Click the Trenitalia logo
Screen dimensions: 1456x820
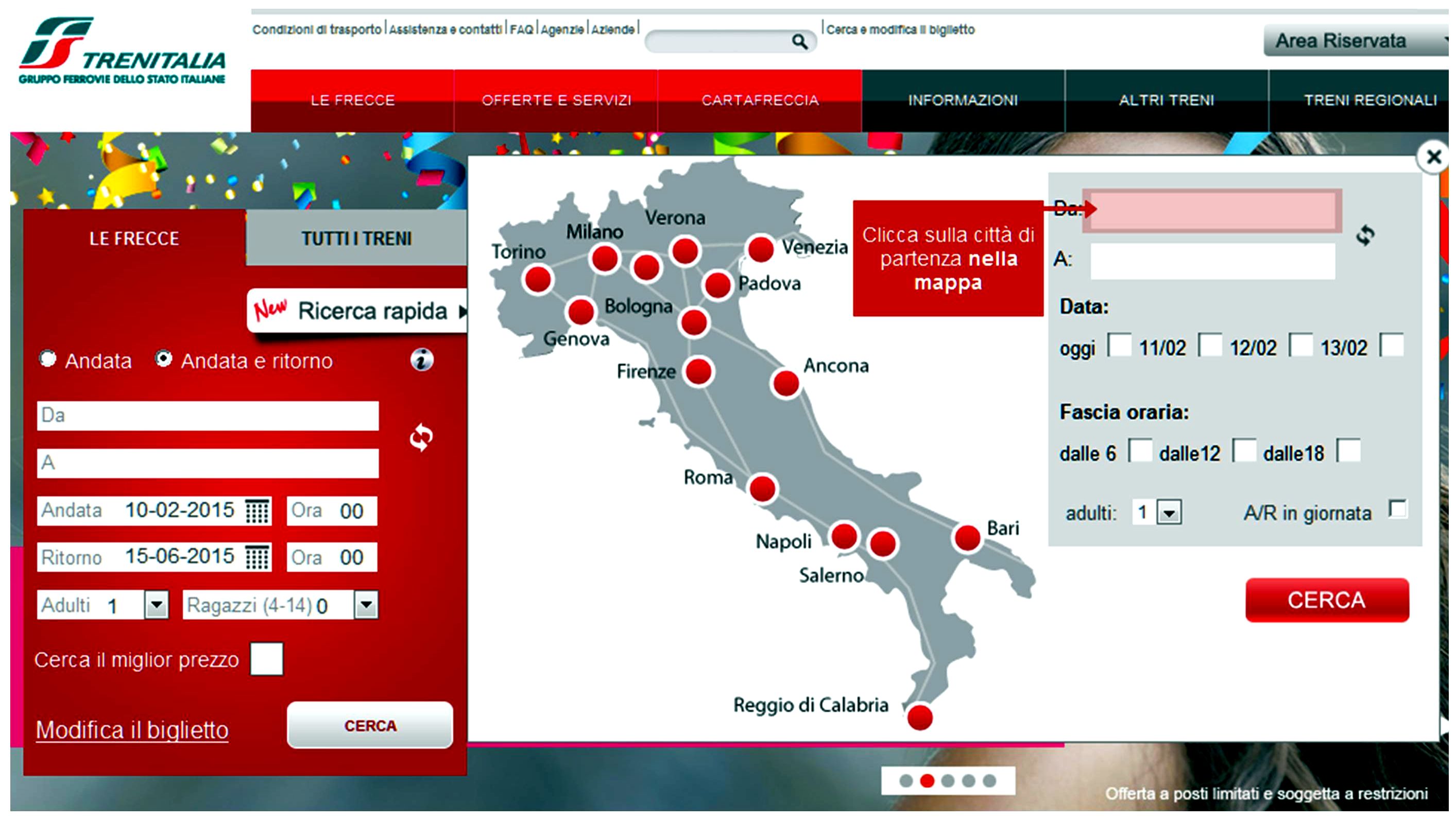[x=122, y=51]
